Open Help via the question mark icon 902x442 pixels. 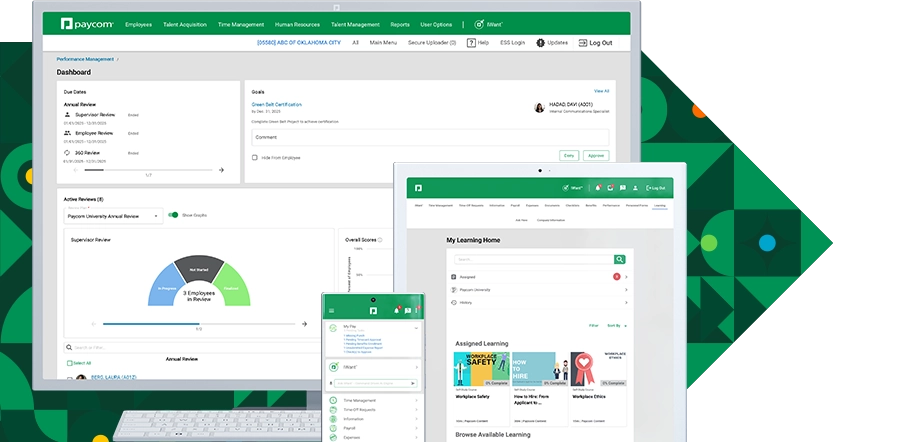pos(471,43)
